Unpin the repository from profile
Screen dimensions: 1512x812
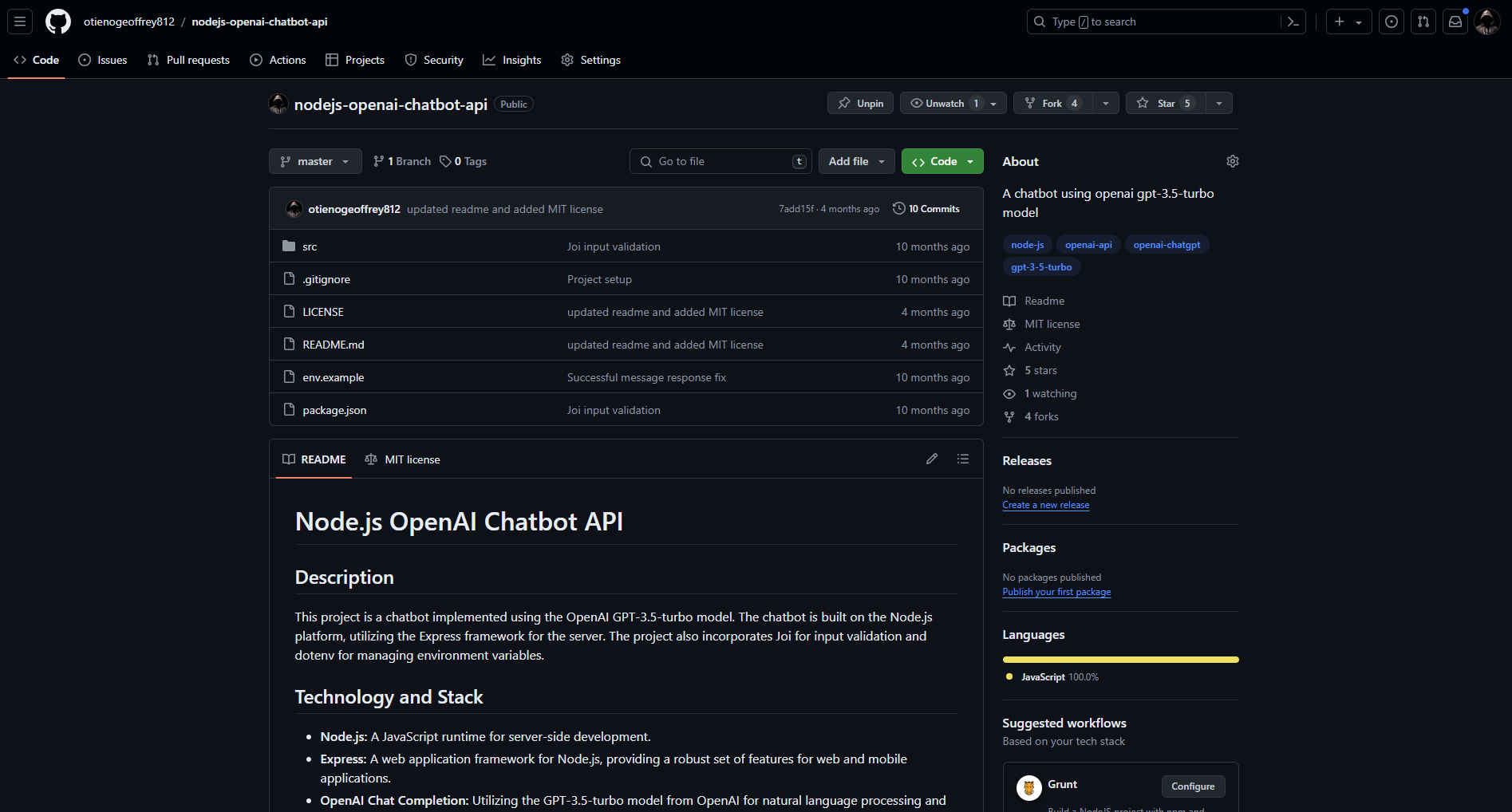click(x=860, y=103)
